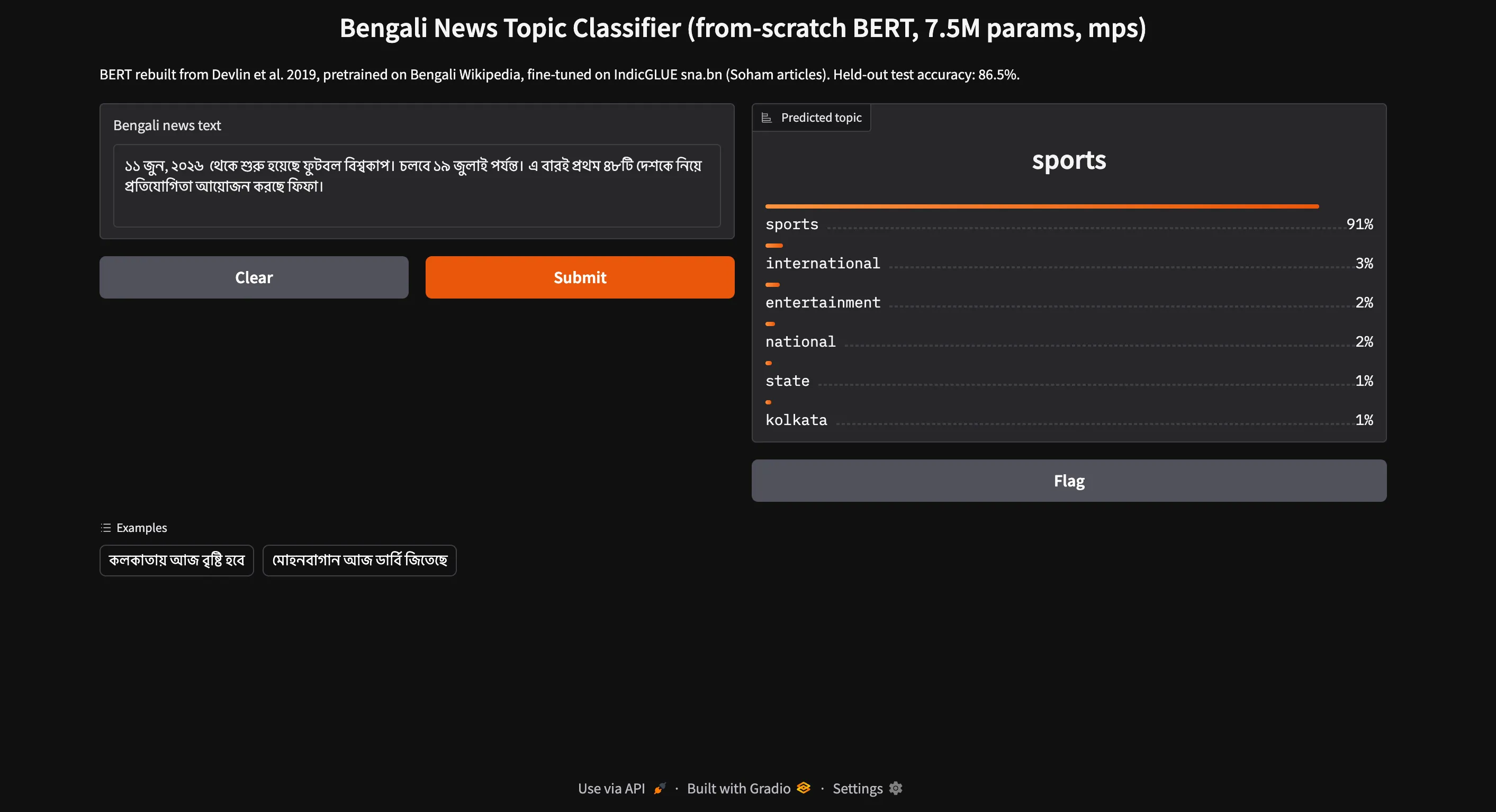Viewport: 1496px width, 812px height.
Task: Click the large 'sports' predicted heading
Action: coord(1069,160)
